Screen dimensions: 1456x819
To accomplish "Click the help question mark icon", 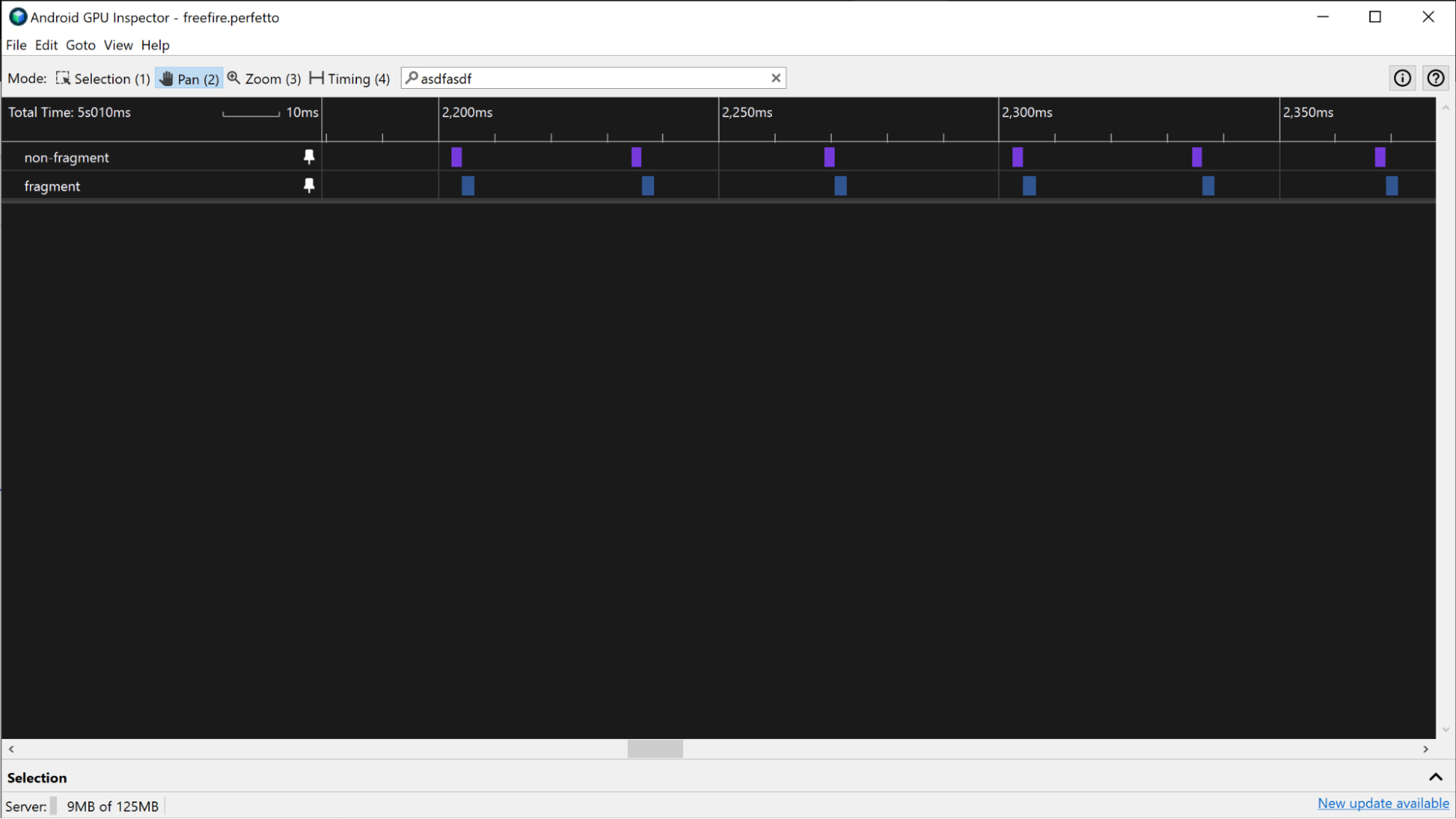I will pos(1436,78).
